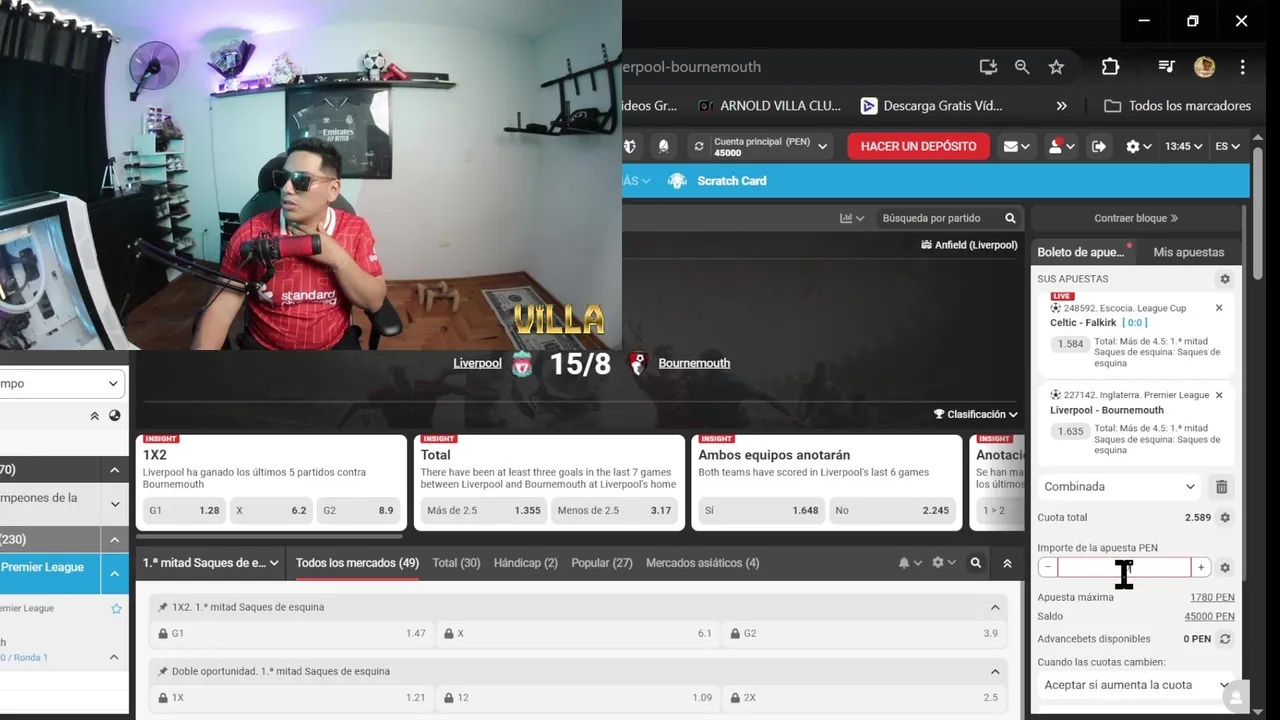
Task: Switch to the Mis apuestas tab
Action: pos(1188,252)
